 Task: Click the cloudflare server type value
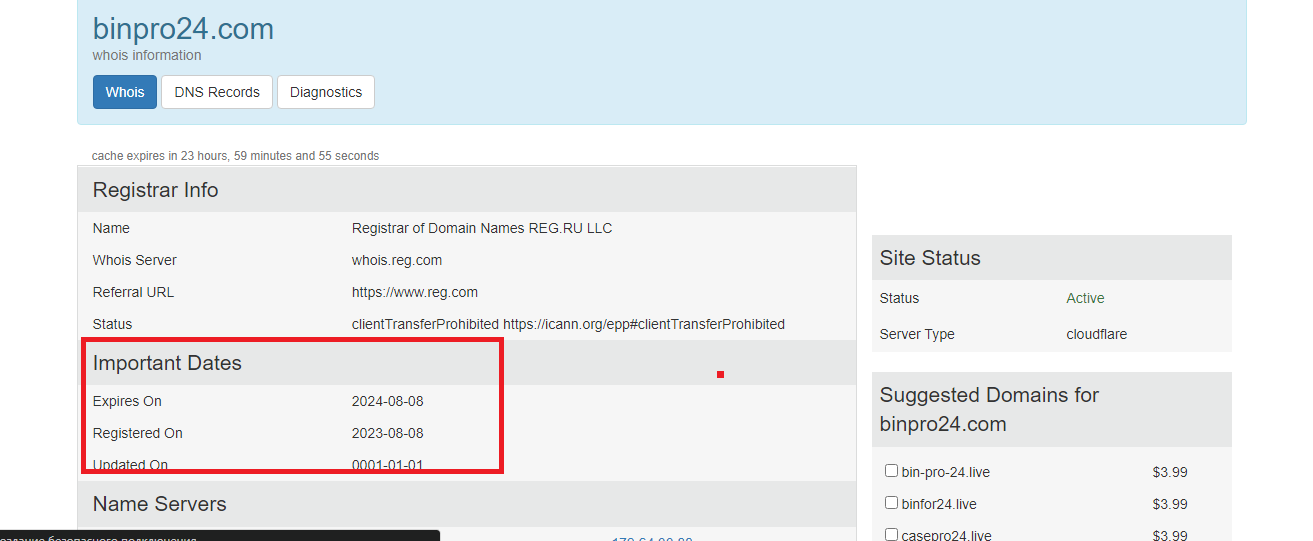[1097, 334]
